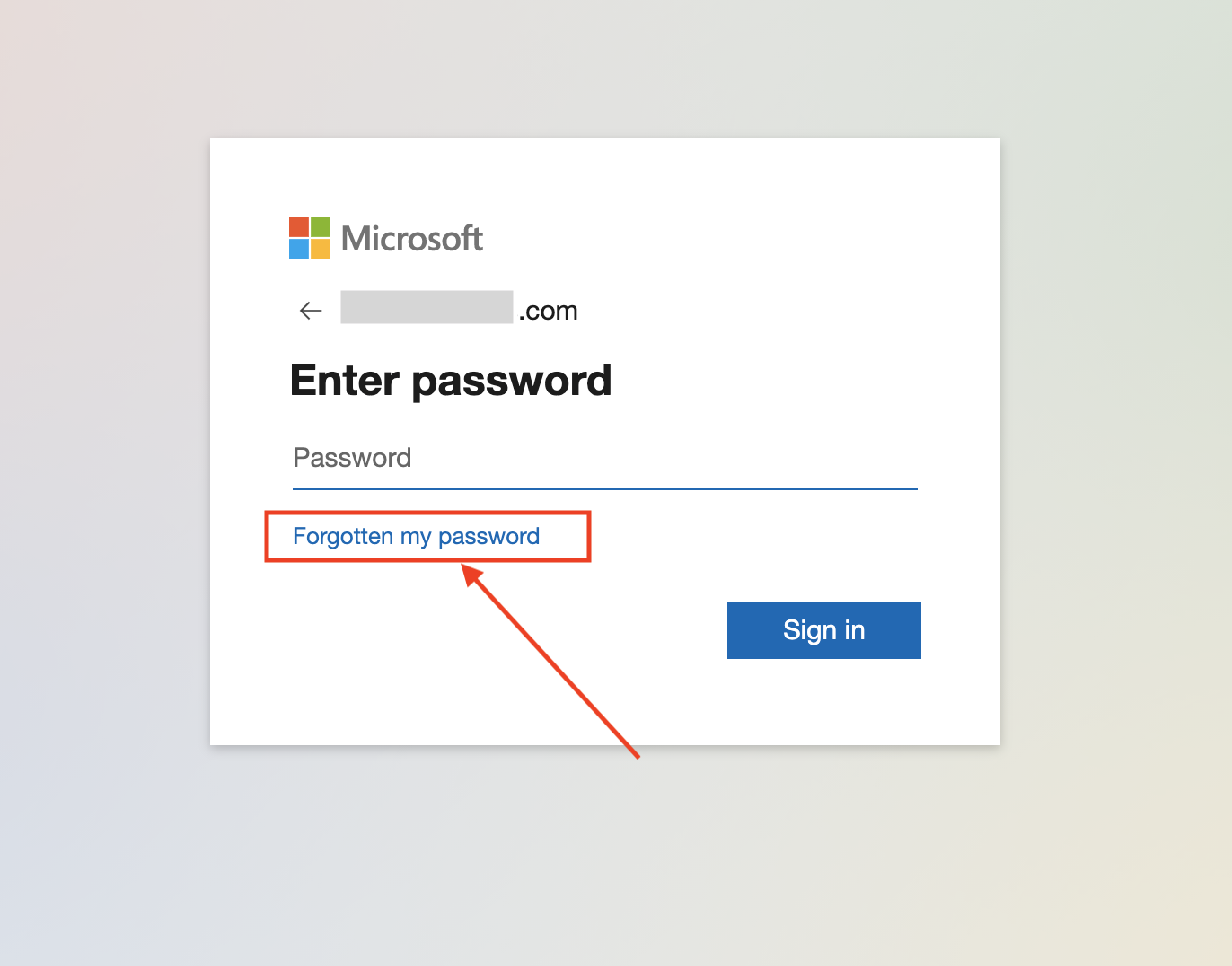This screenshot has width=1232, height=966.
Task: Click the green square of Microsoft logo
Action: pos(321,227)
